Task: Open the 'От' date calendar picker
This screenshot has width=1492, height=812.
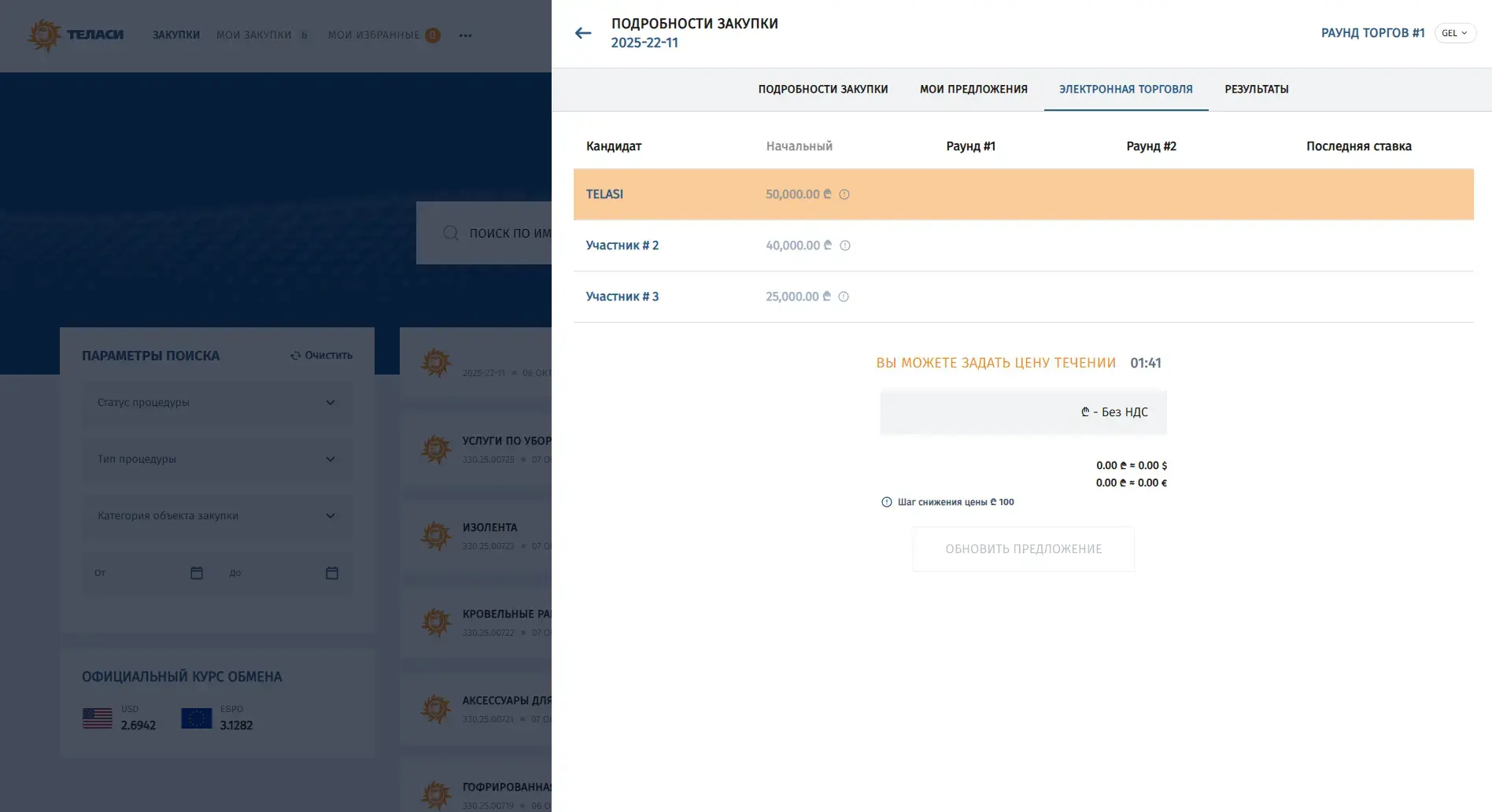Action: 197,573
